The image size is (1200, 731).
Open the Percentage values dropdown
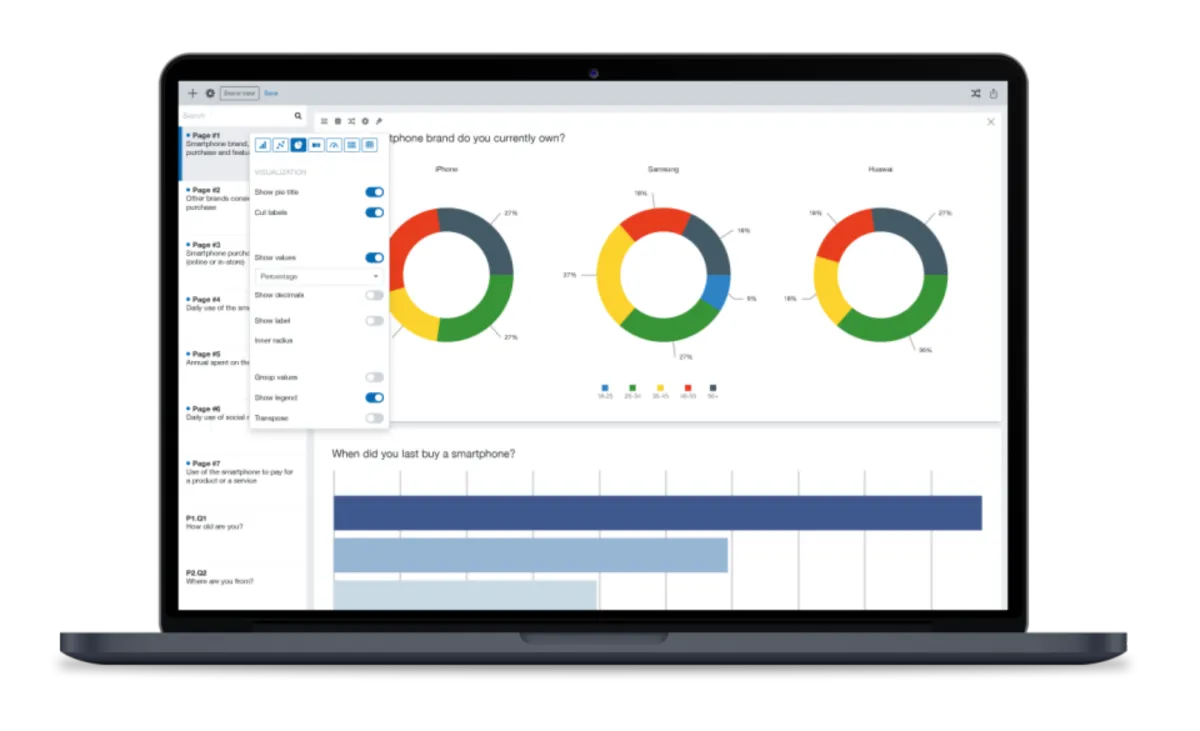(x=319, y=276)
